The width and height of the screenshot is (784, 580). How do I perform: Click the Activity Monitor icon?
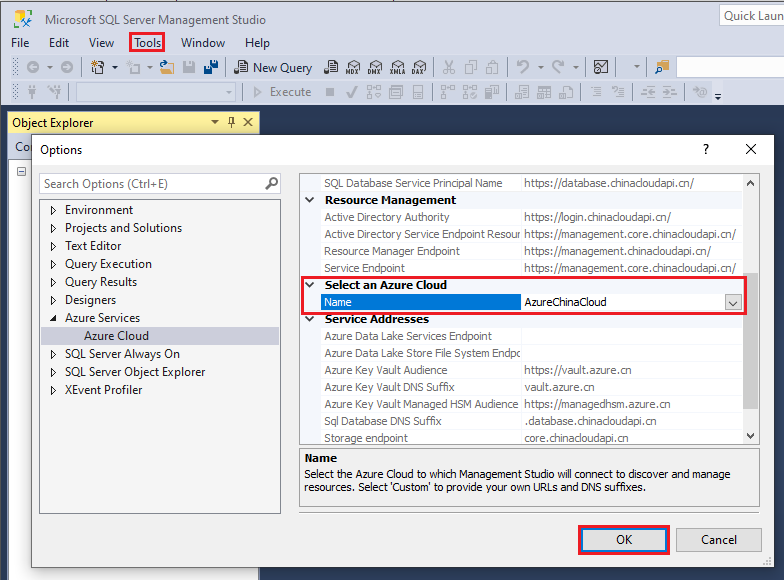600,67
